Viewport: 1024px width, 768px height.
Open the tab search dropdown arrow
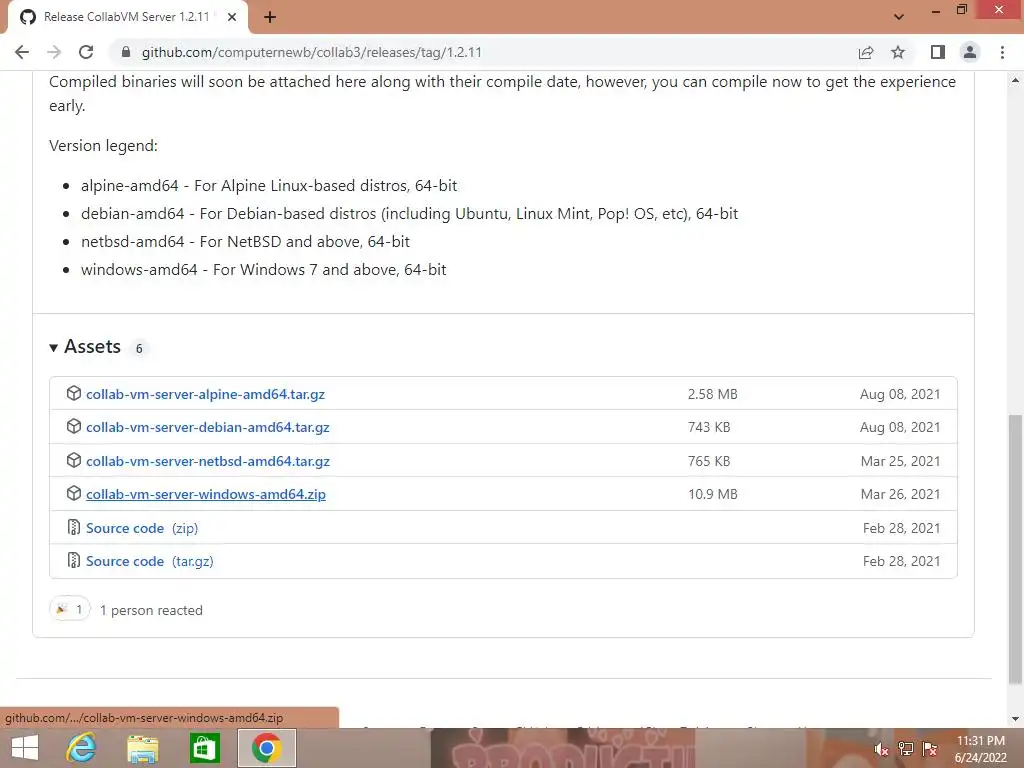899,17
